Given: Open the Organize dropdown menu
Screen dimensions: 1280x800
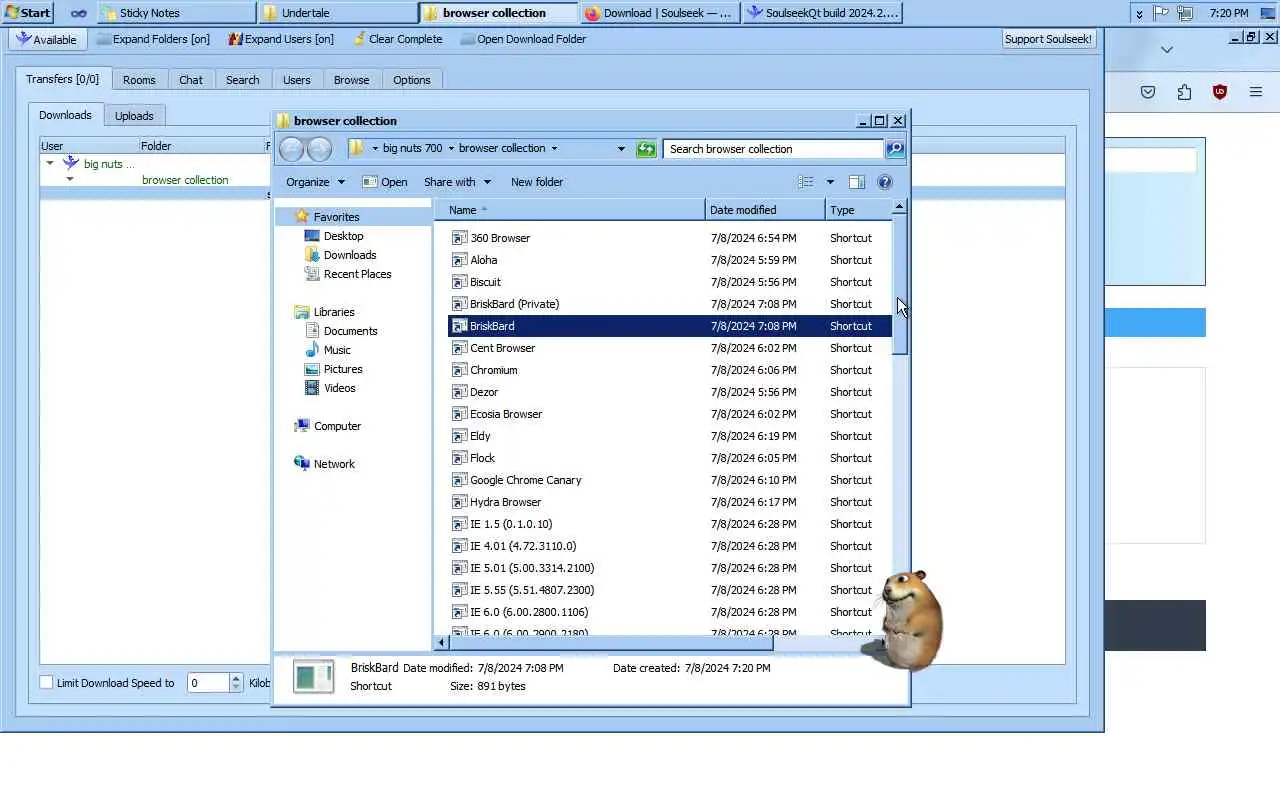Looking at the screenshot, I should point(315,182).
